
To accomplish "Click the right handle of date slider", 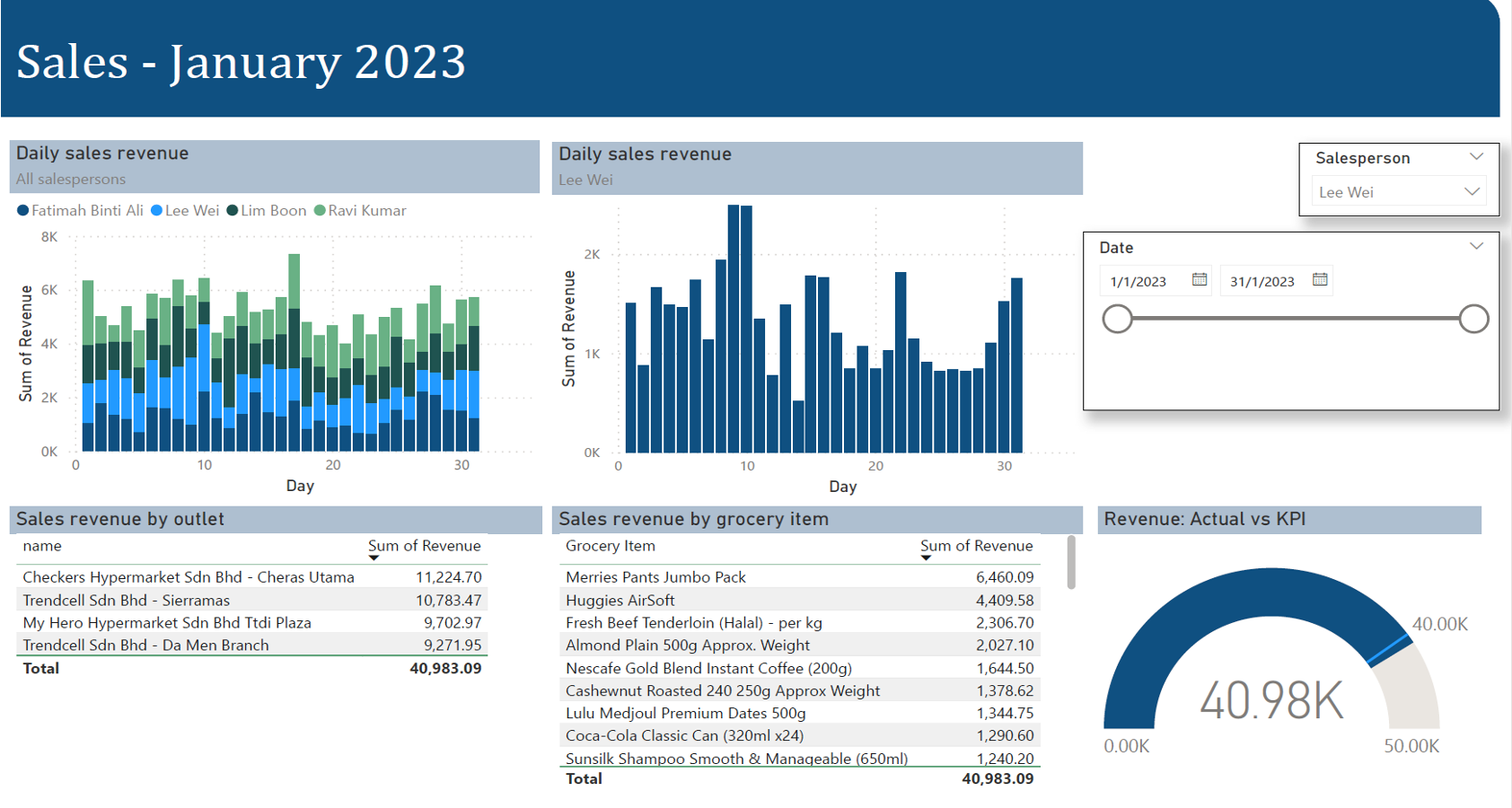I will (x=1473, y=319).
